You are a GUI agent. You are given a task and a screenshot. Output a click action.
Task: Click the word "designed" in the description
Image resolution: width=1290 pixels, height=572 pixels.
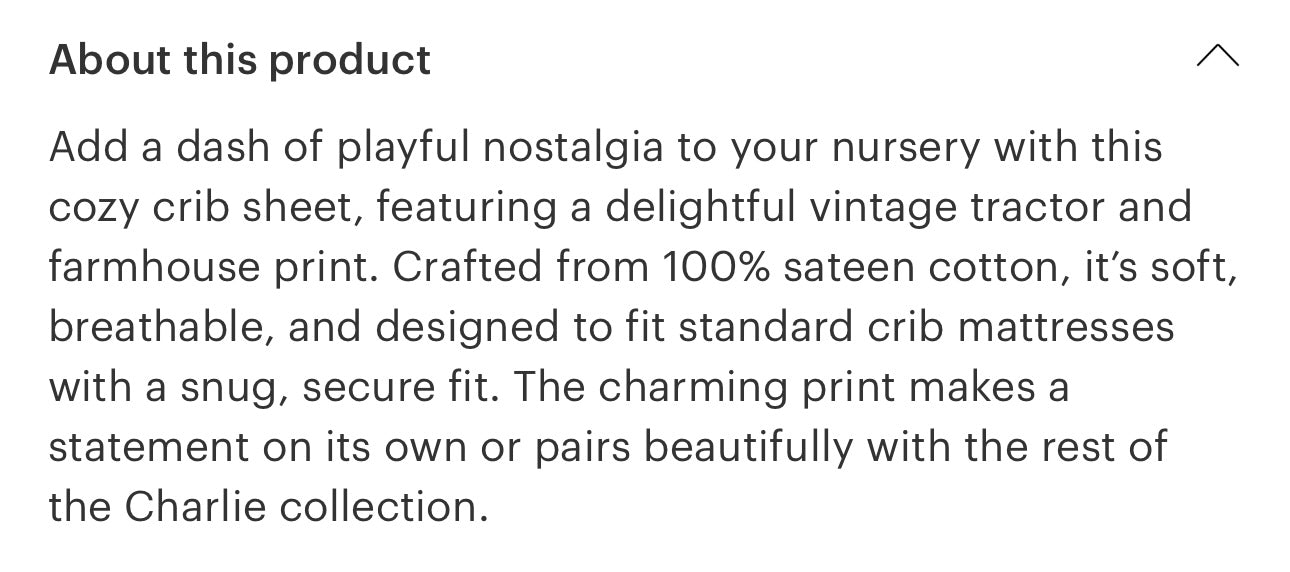(462, 328)
